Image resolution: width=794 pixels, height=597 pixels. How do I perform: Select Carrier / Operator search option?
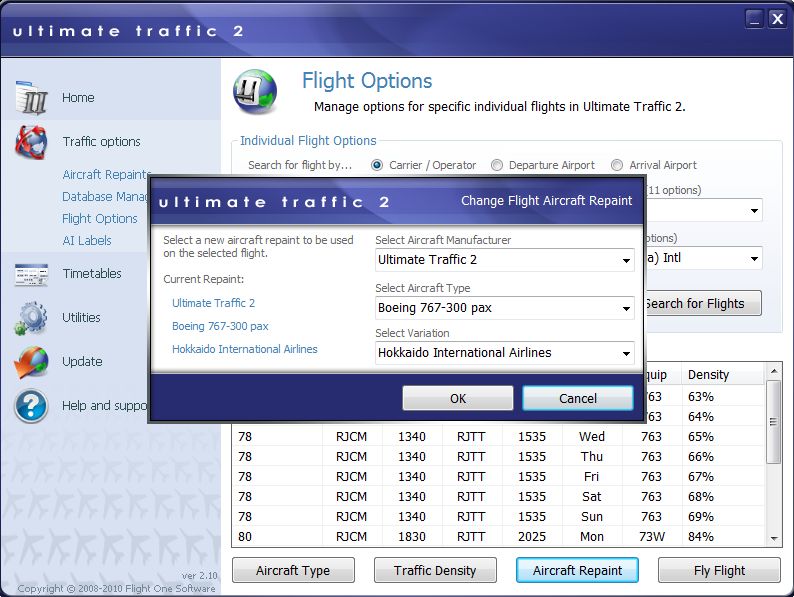pos(377,165)
